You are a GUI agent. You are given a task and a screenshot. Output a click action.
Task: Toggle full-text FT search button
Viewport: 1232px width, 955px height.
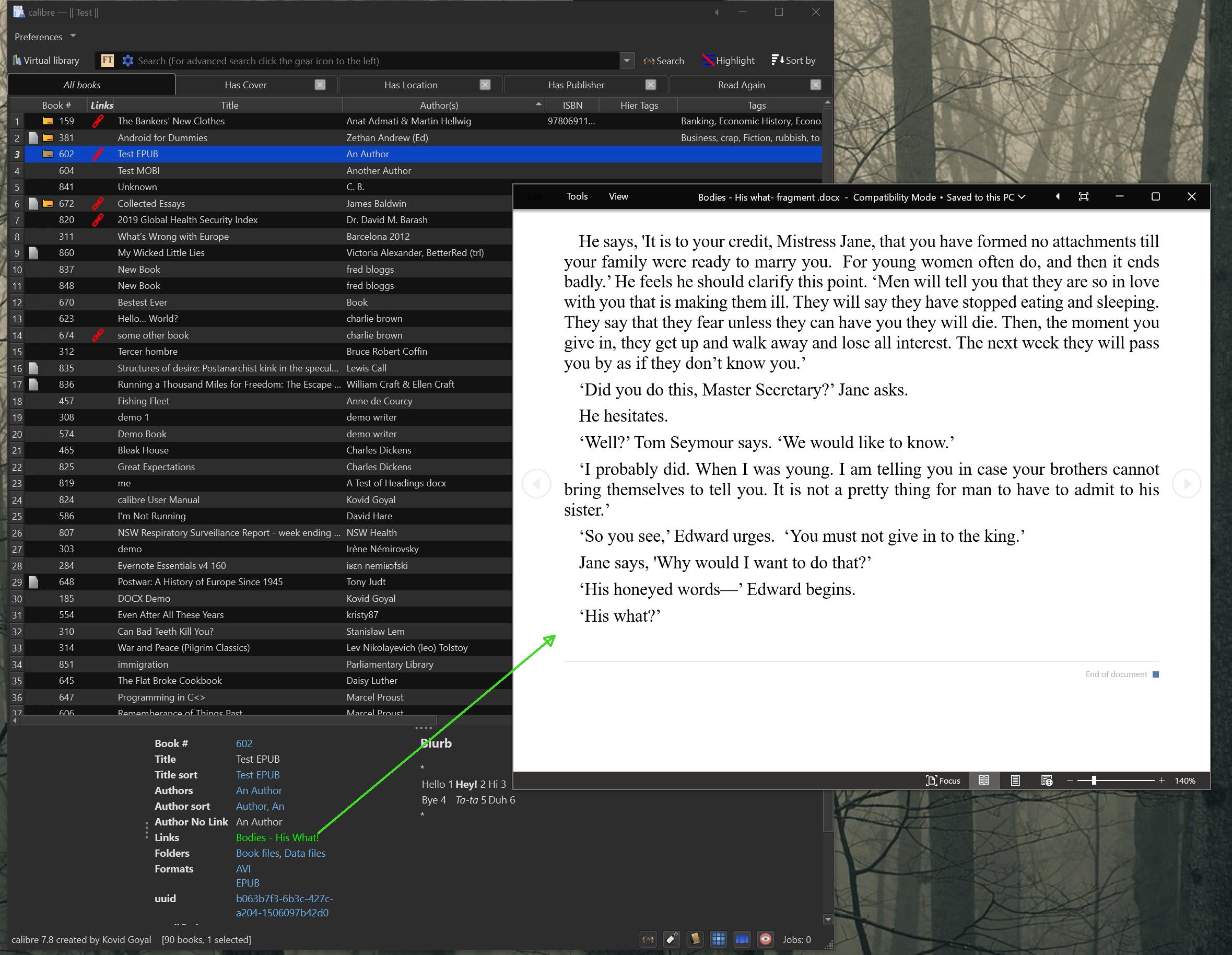click(107, 61)
